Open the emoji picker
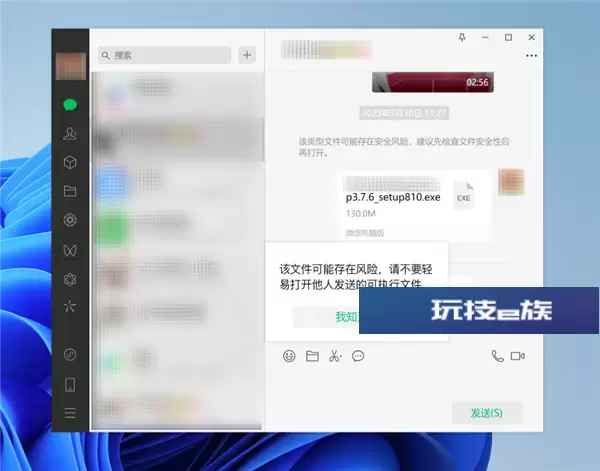600x471 pixels. click(289, 356)
